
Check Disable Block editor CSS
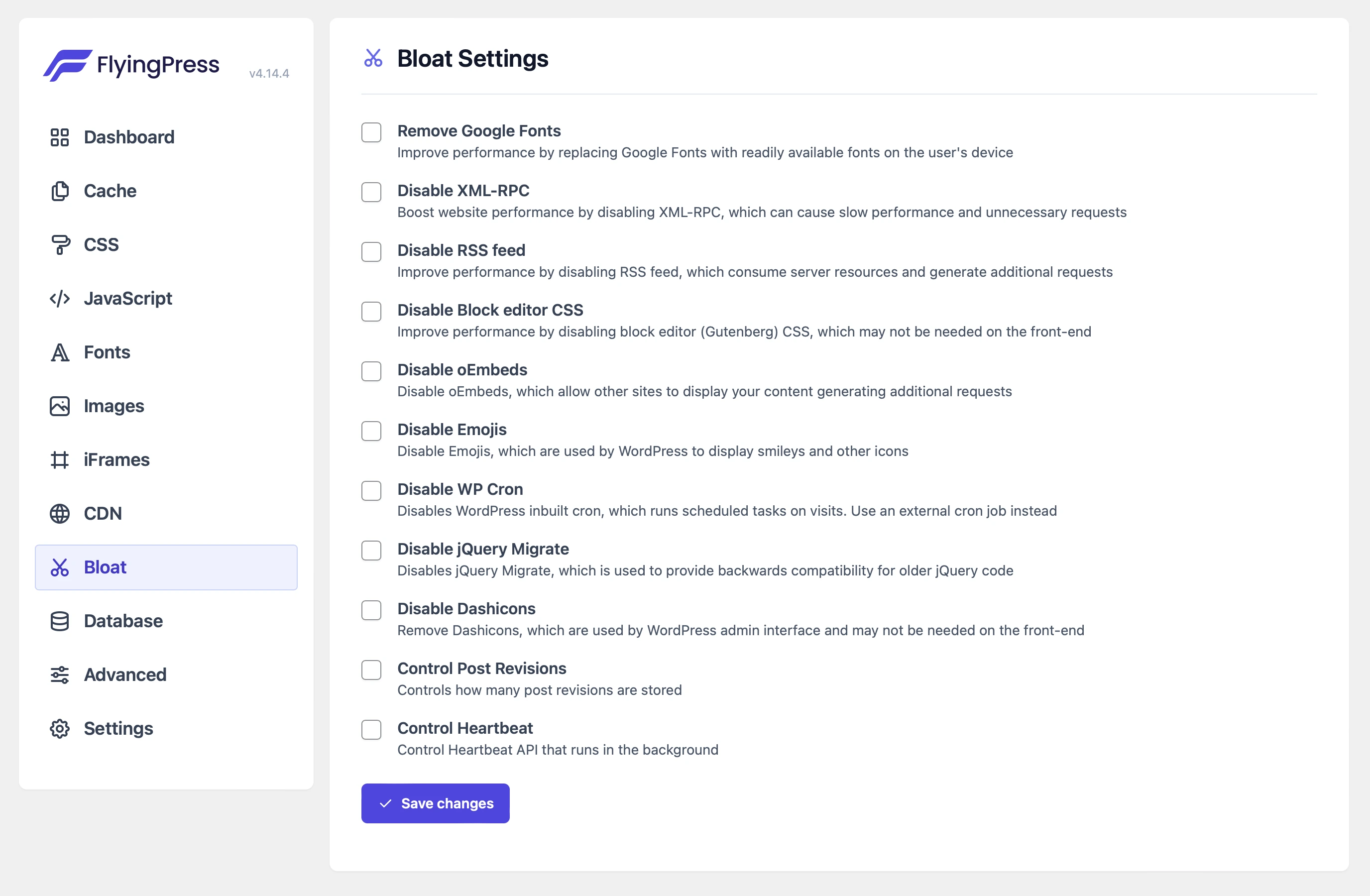coord(371,311)
